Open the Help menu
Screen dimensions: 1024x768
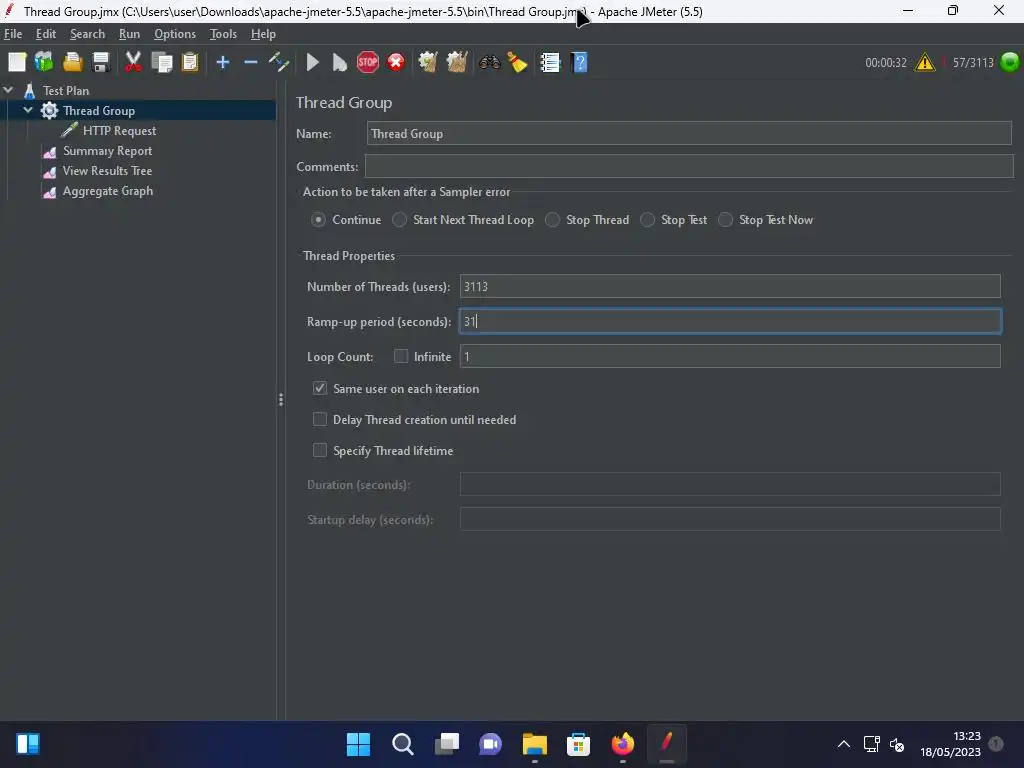click(263, 34)
